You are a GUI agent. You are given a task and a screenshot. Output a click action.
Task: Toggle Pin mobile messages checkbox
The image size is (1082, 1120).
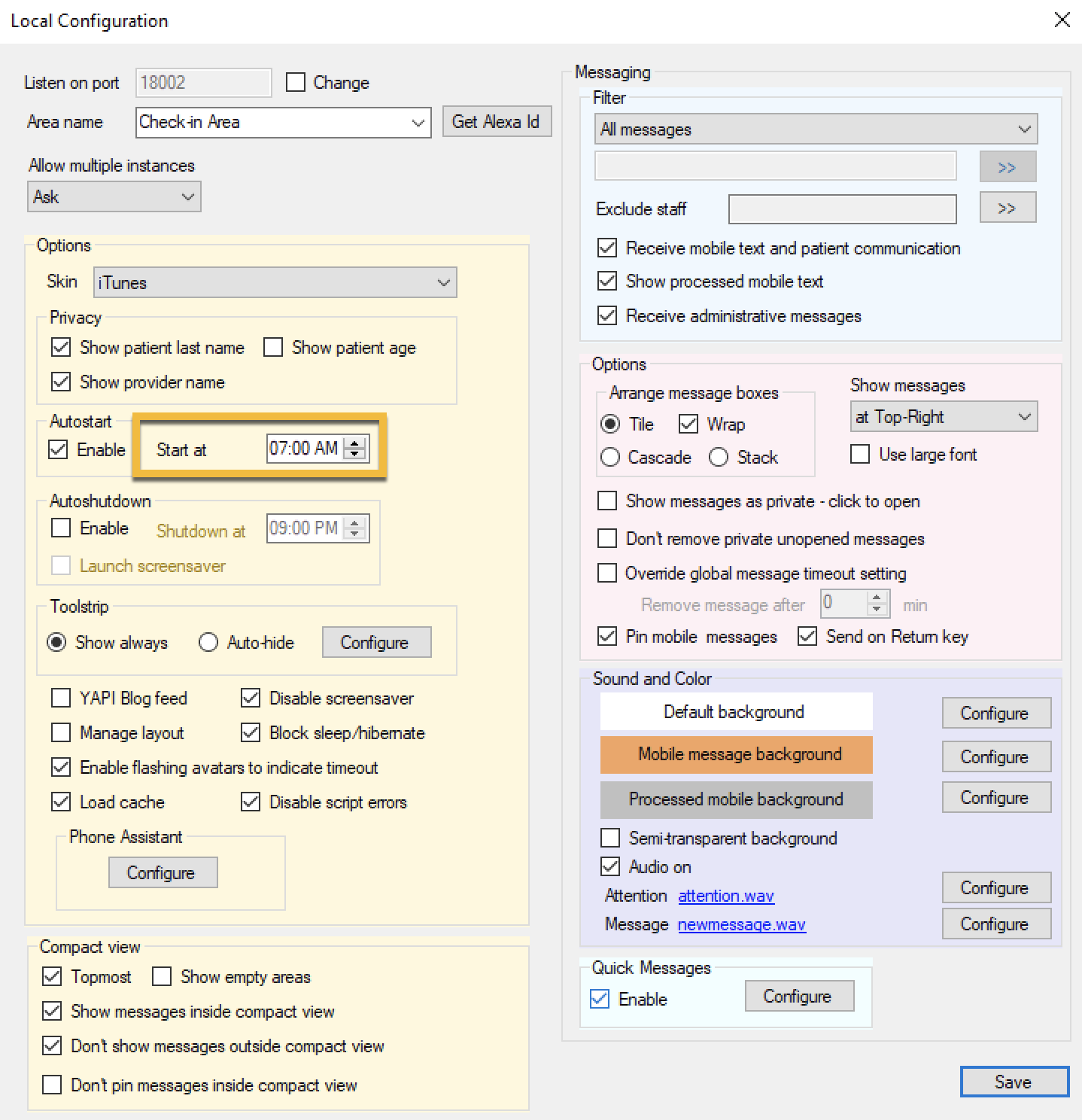pos(607,636)
